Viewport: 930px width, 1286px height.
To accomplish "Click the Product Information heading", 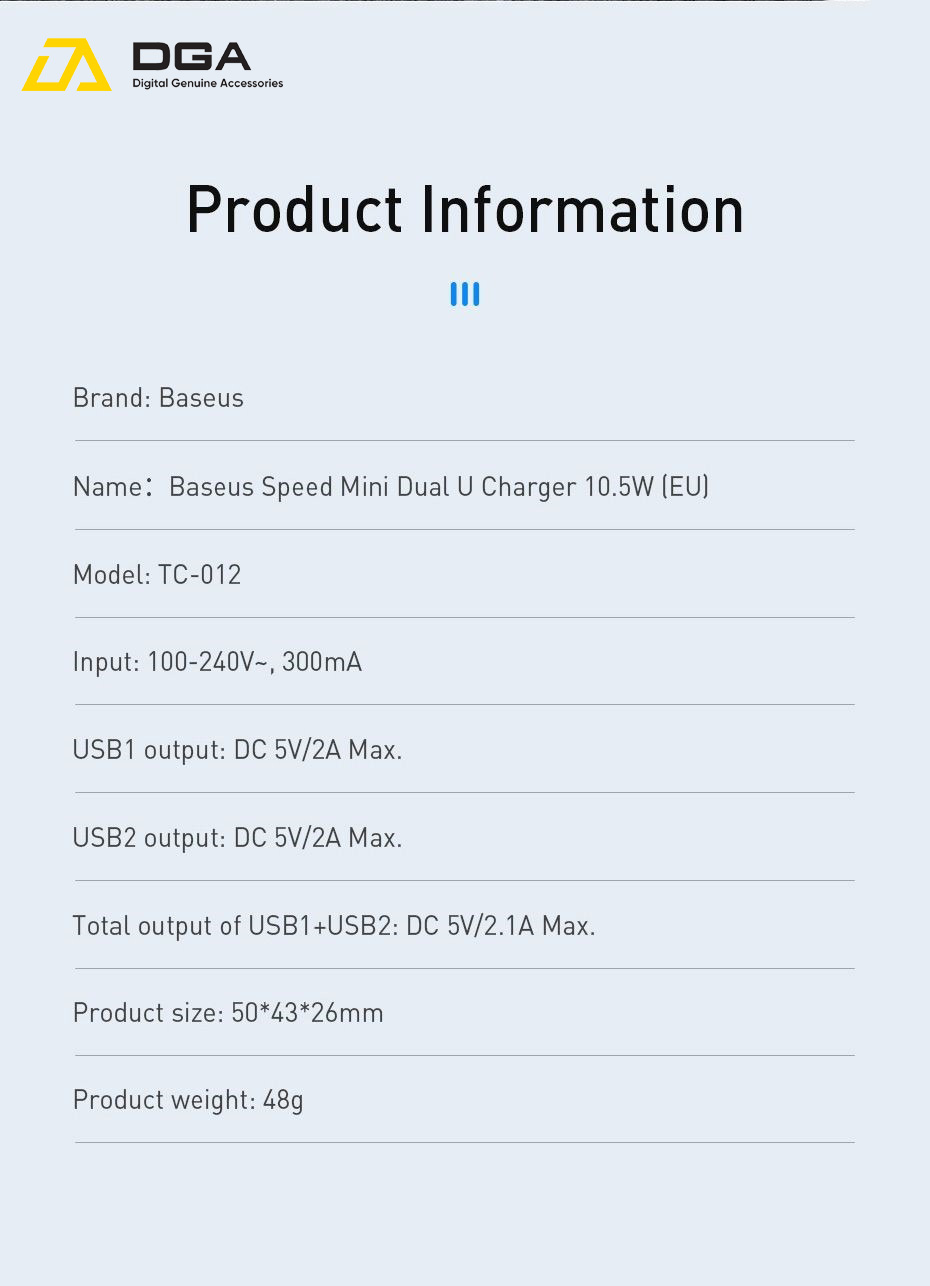I will [465, 210].
